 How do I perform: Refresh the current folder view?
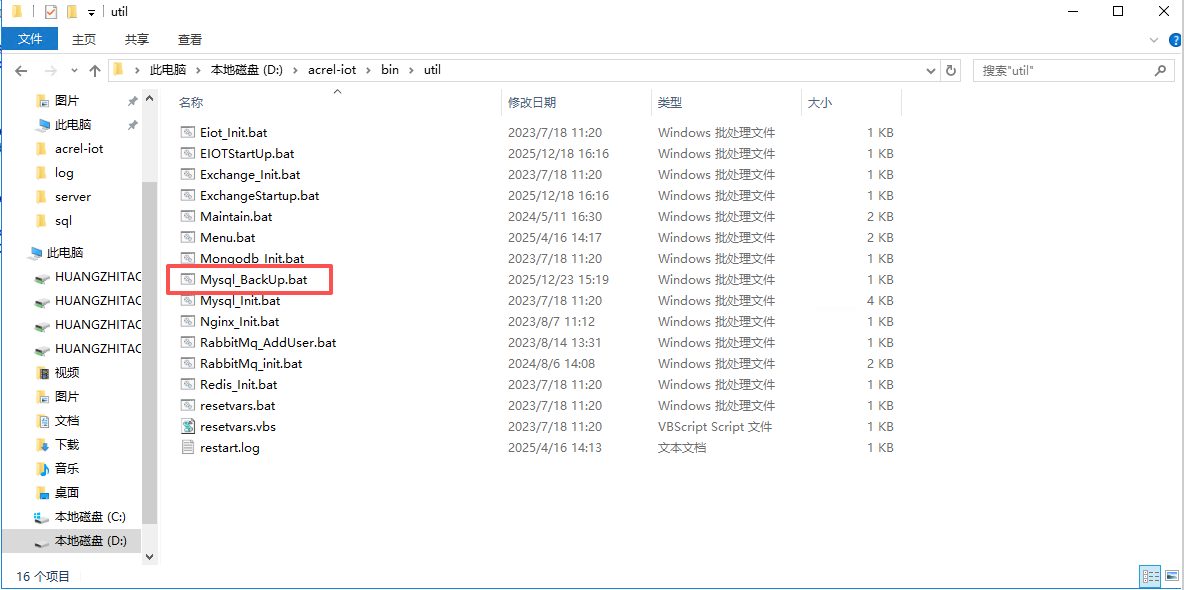951,71
